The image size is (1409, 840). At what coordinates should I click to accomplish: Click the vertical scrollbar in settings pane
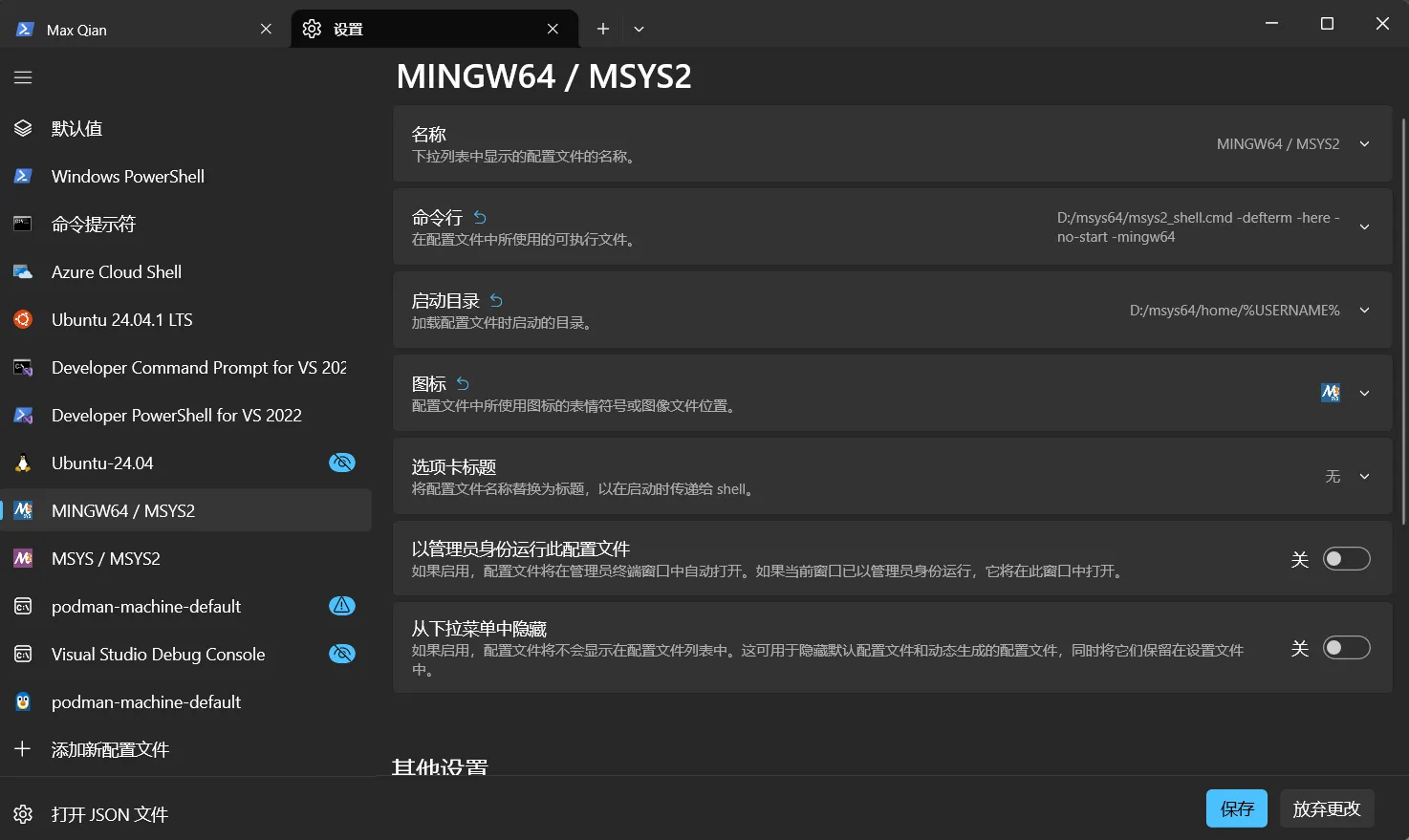click(1402, 320)
